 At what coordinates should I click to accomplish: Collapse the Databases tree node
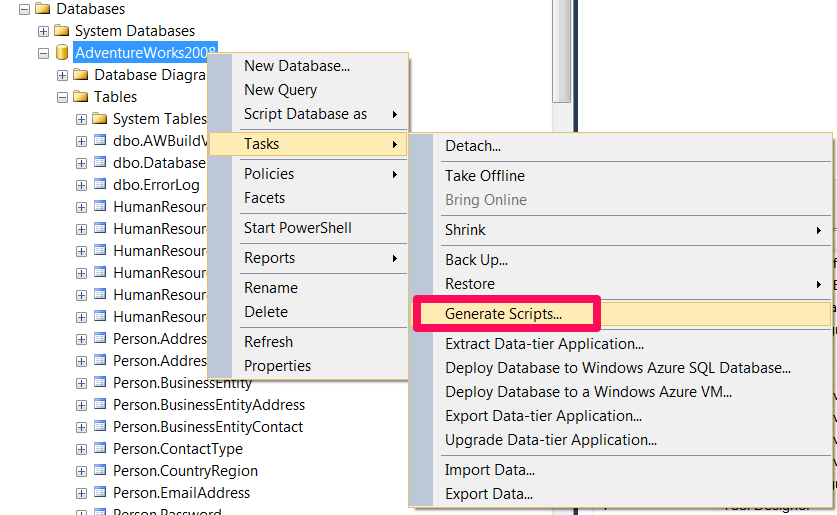coord(25,10)
